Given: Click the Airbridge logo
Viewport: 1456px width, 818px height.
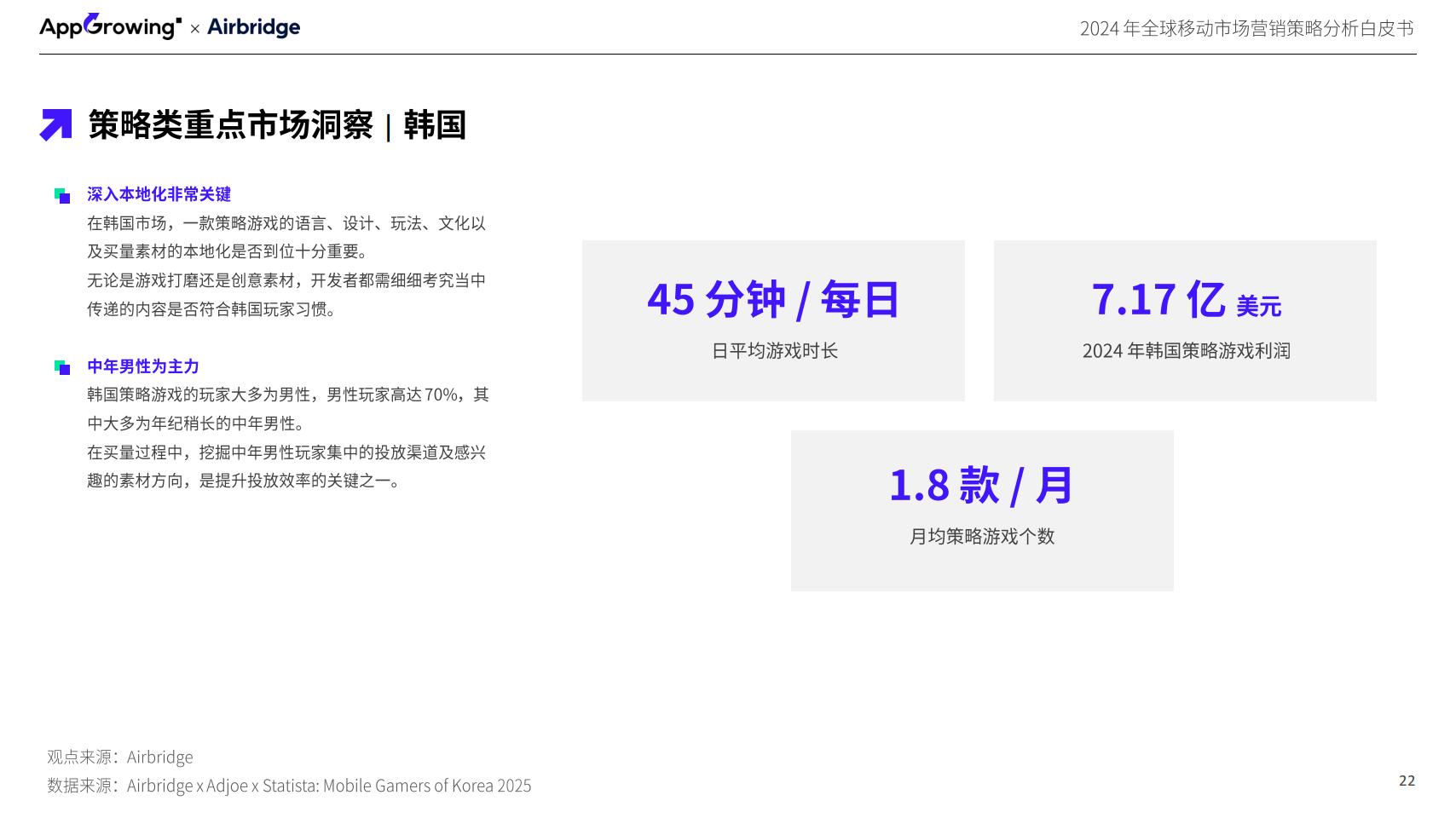Looking at the screenshot, I should tap(253, 26).
